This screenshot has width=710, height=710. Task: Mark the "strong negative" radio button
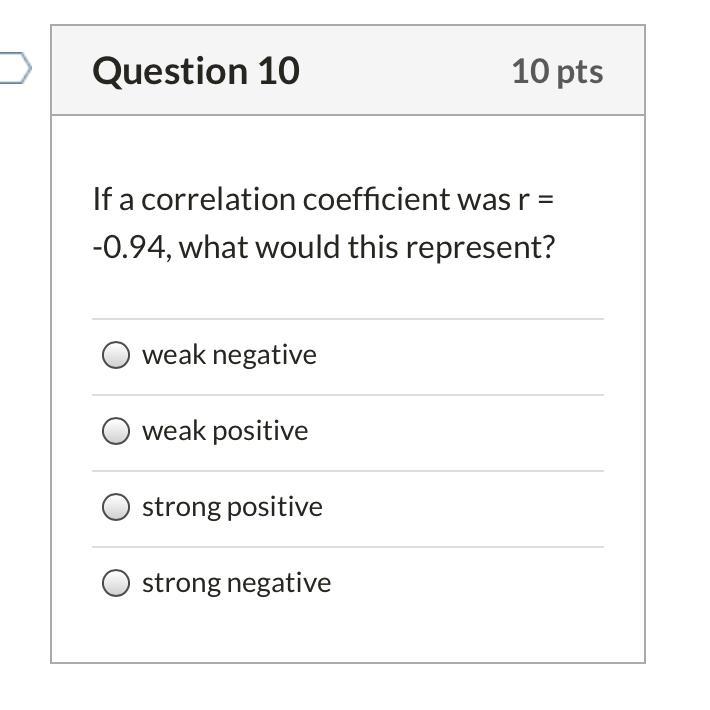[x=116, y=583]
